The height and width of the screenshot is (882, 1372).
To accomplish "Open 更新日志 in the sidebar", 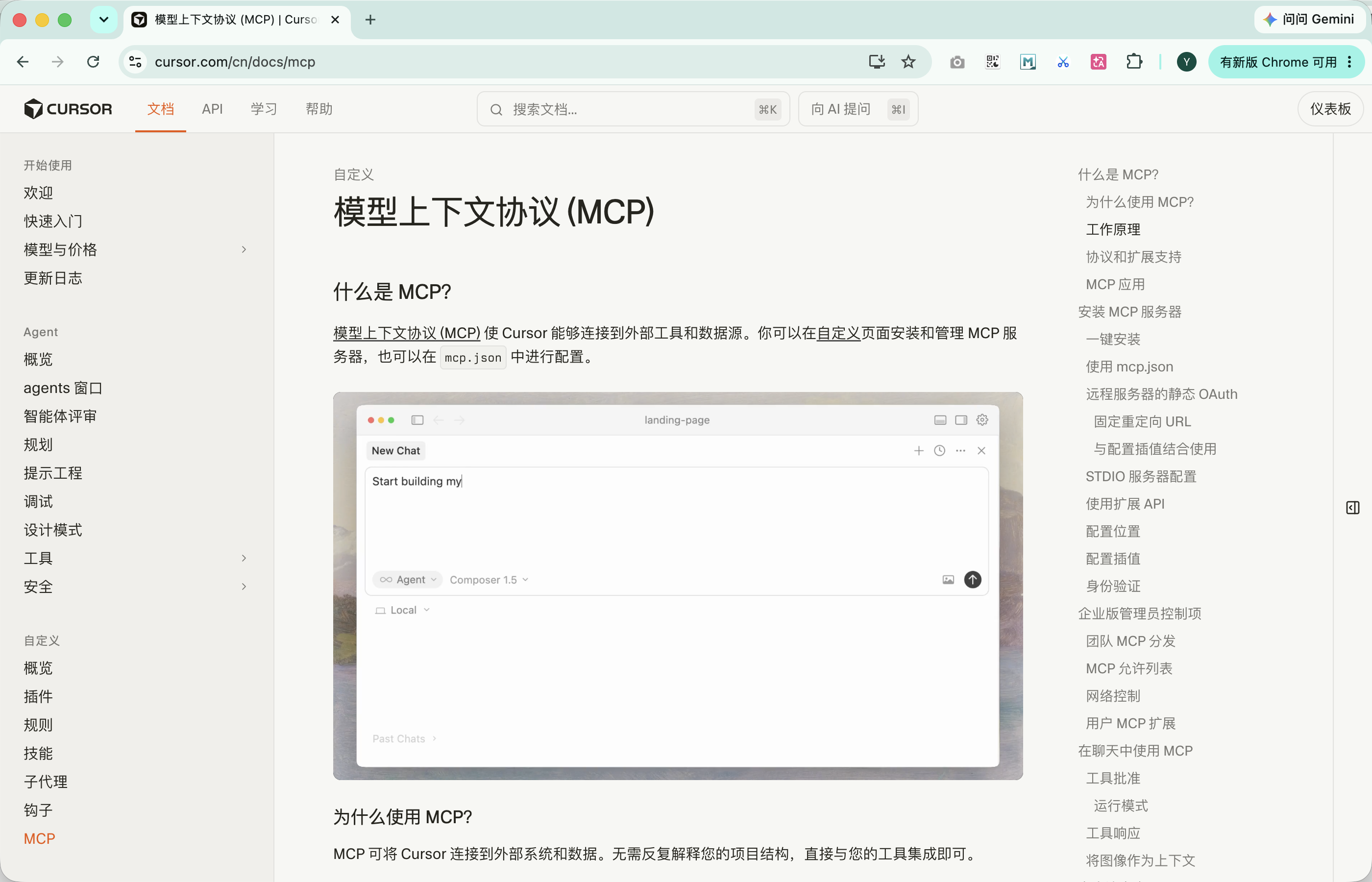I will tap(53, 278).
